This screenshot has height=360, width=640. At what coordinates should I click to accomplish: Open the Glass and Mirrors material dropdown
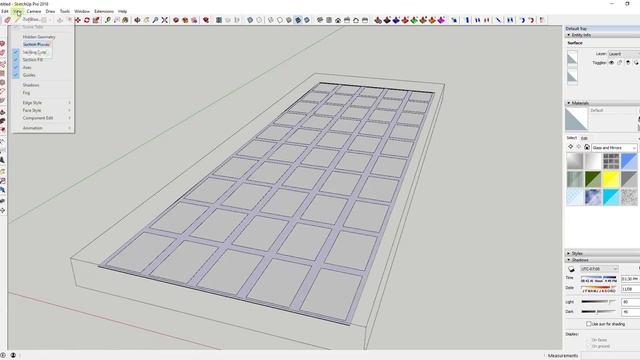point(614,147)
